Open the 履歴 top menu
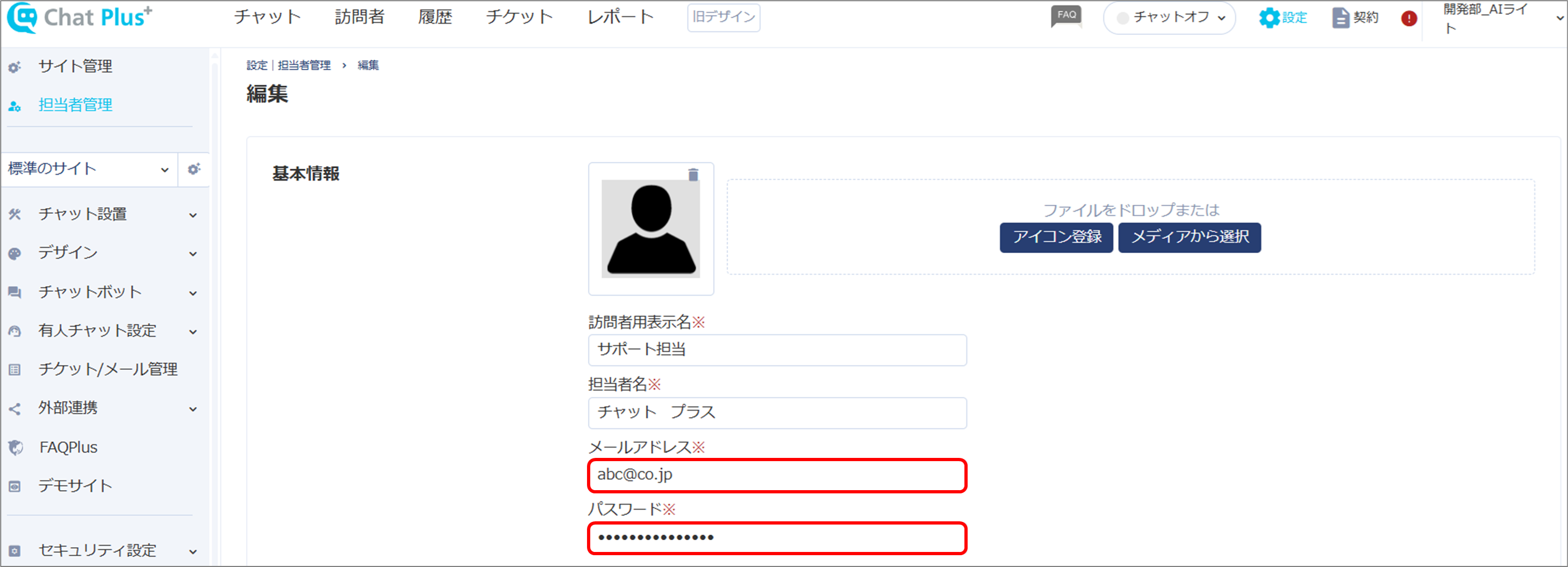Screen dimensions: 1568x567 pyautogui.click(x=435, y=17)
